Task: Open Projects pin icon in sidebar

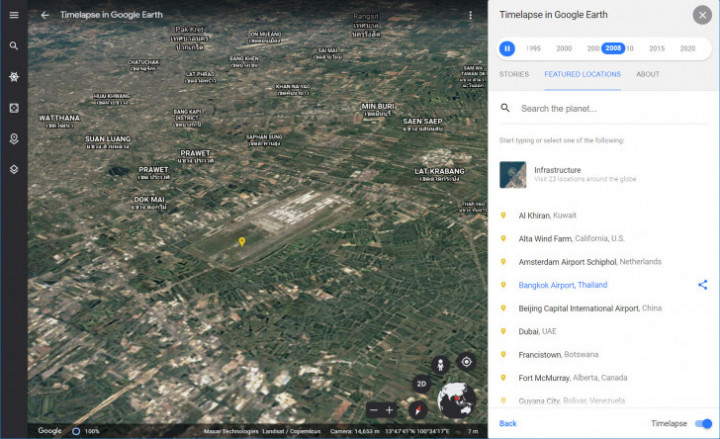Action: 14,139
